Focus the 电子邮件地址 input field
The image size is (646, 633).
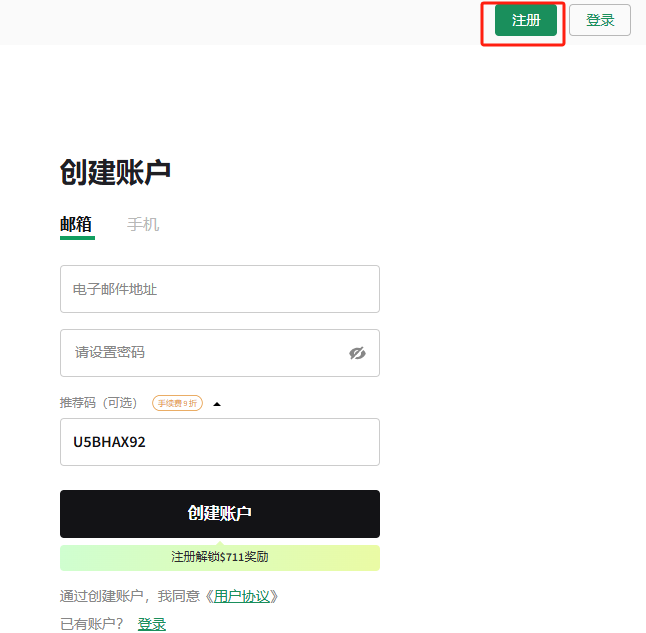(x=219, y=289)
